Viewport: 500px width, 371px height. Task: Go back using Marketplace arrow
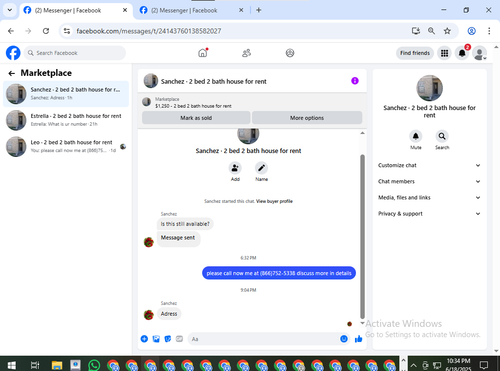point(12,73)
